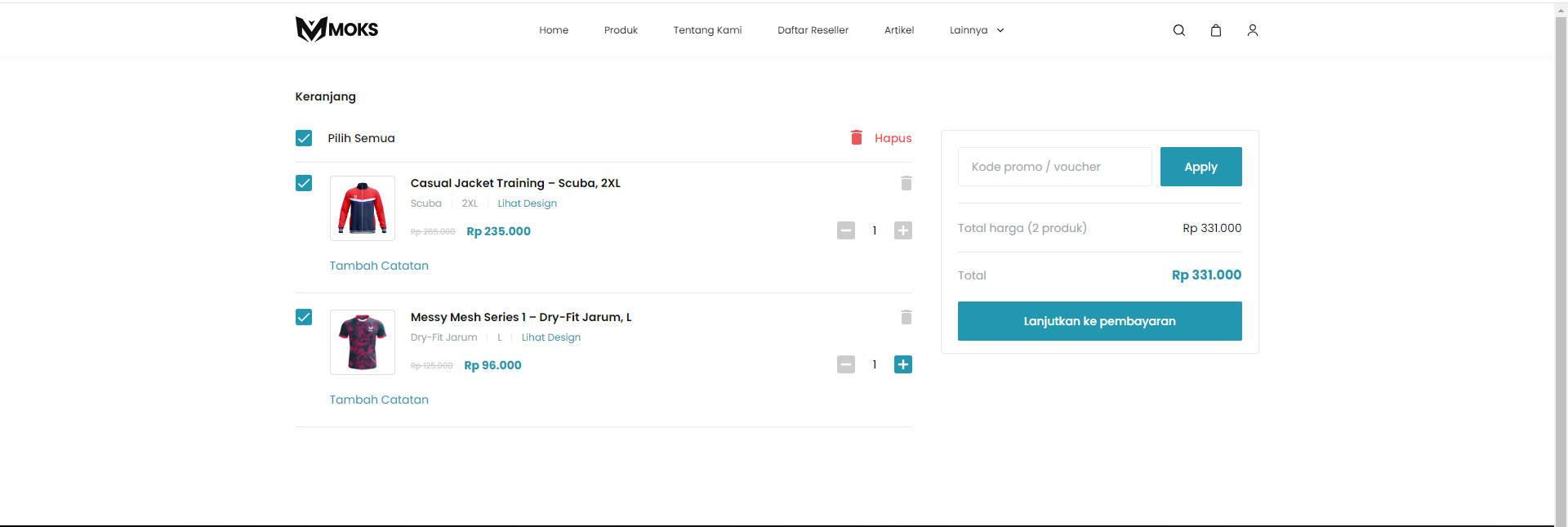
Task: Click the Casual Jacket Training – Scuba, 2XL title
Action: [515, 183]
